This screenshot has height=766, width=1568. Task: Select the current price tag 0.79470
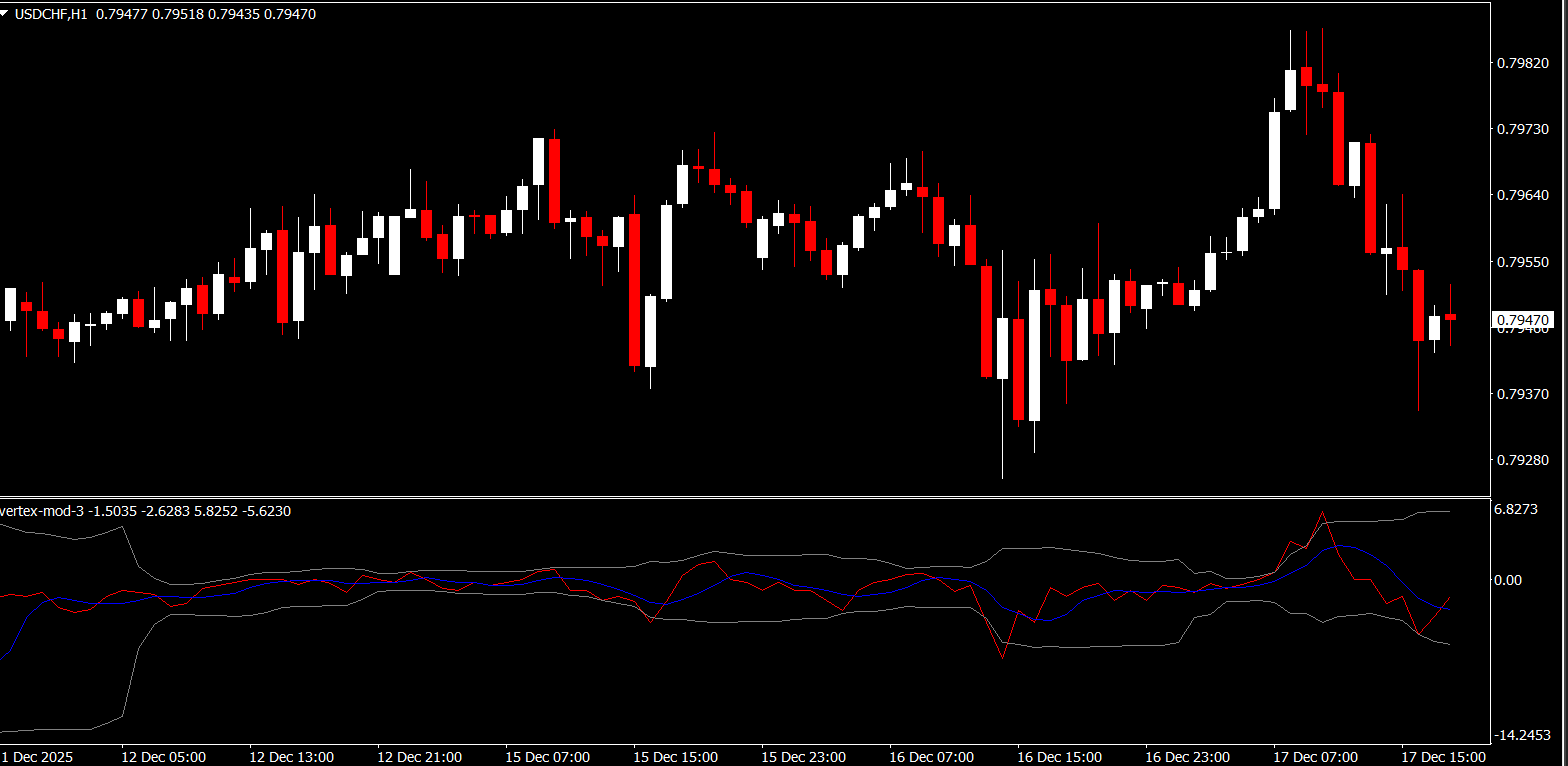(1523, 321)
